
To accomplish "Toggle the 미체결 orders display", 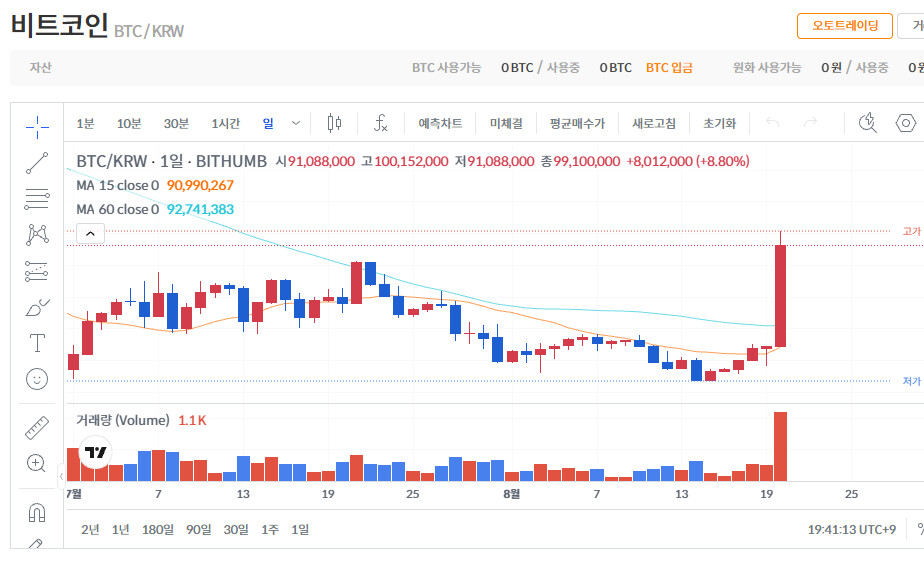I will 506,123.
